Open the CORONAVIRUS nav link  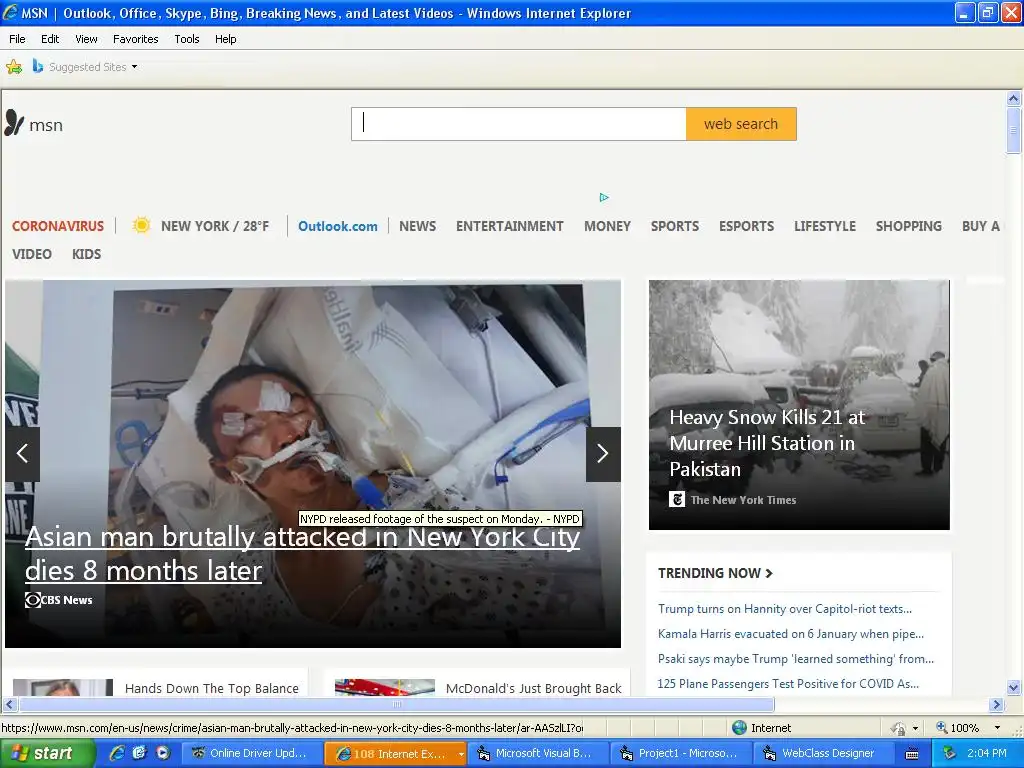coord(58,226)
